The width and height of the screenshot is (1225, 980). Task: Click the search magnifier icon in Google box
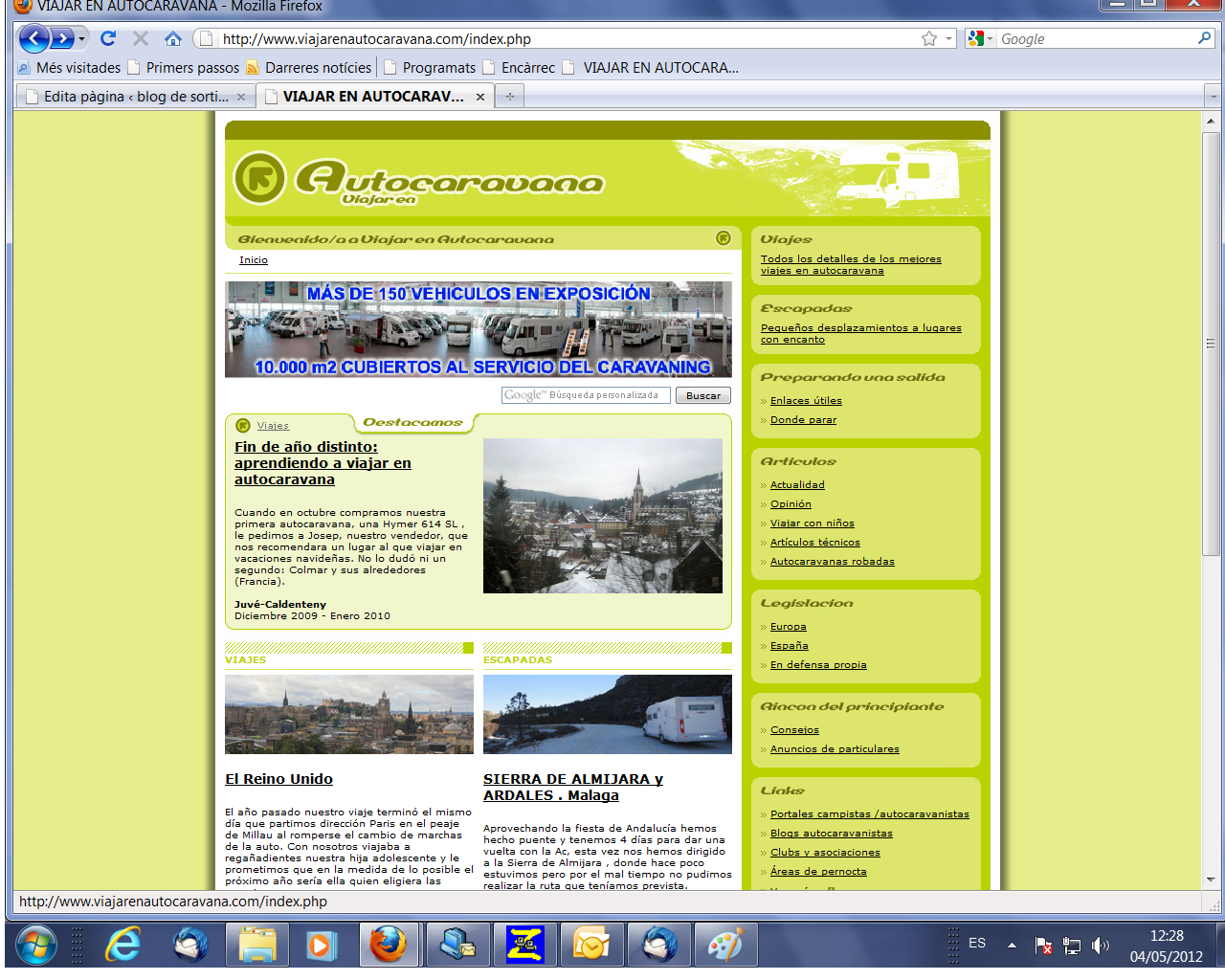pos(1204,38)
